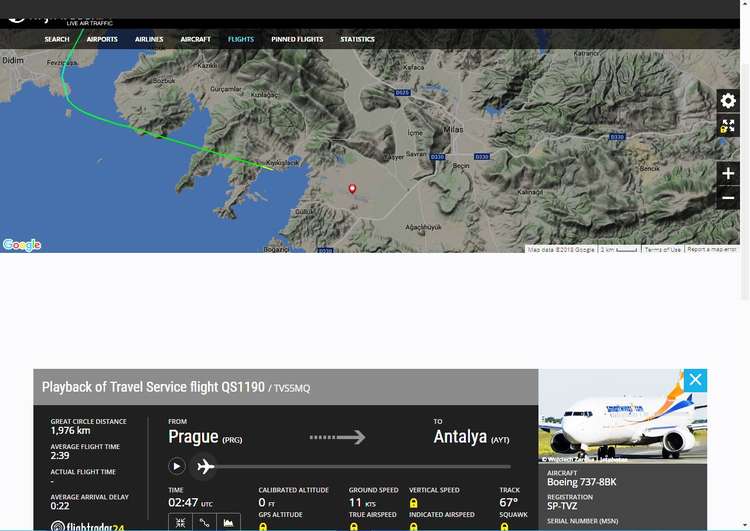Screen dimensions: 750x531
Task: Click the 02:47 UTC time value
Action: (190, 502)
